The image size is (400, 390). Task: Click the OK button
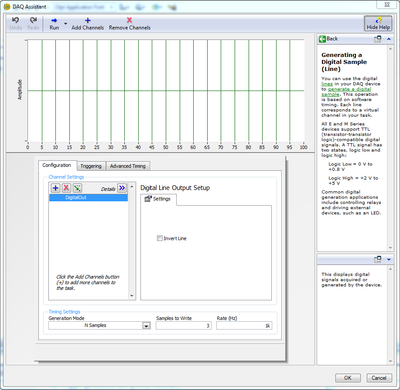[x=348, y=378]
